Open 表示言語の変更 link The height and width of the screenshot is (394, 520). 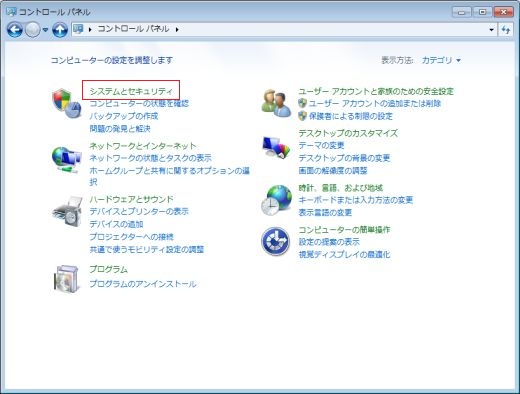(325, 212)
